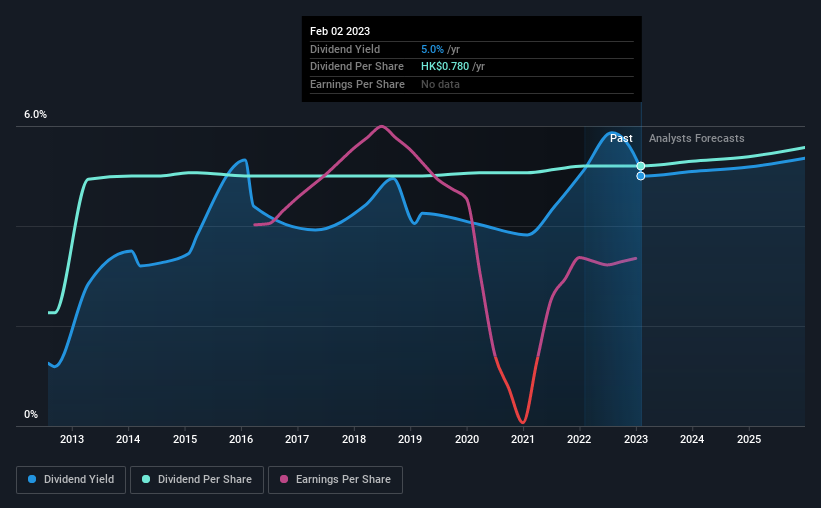Click the 'HK$0.780' dividend per share value

click(445, 67)
